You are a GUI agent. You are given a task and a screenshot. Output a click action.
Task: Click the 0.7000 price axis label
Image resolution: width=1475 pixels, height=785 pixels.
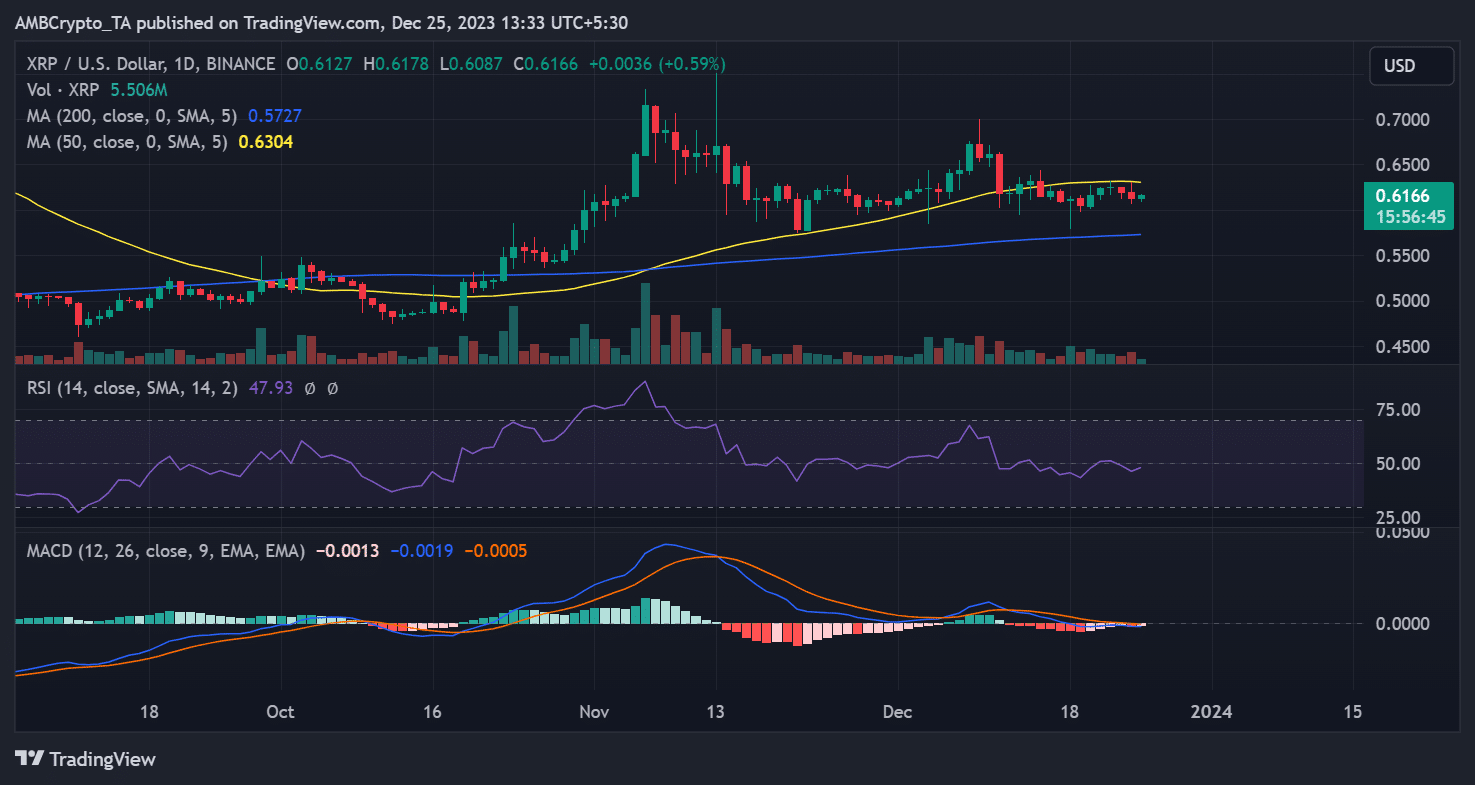click(x=1405, y=120)
